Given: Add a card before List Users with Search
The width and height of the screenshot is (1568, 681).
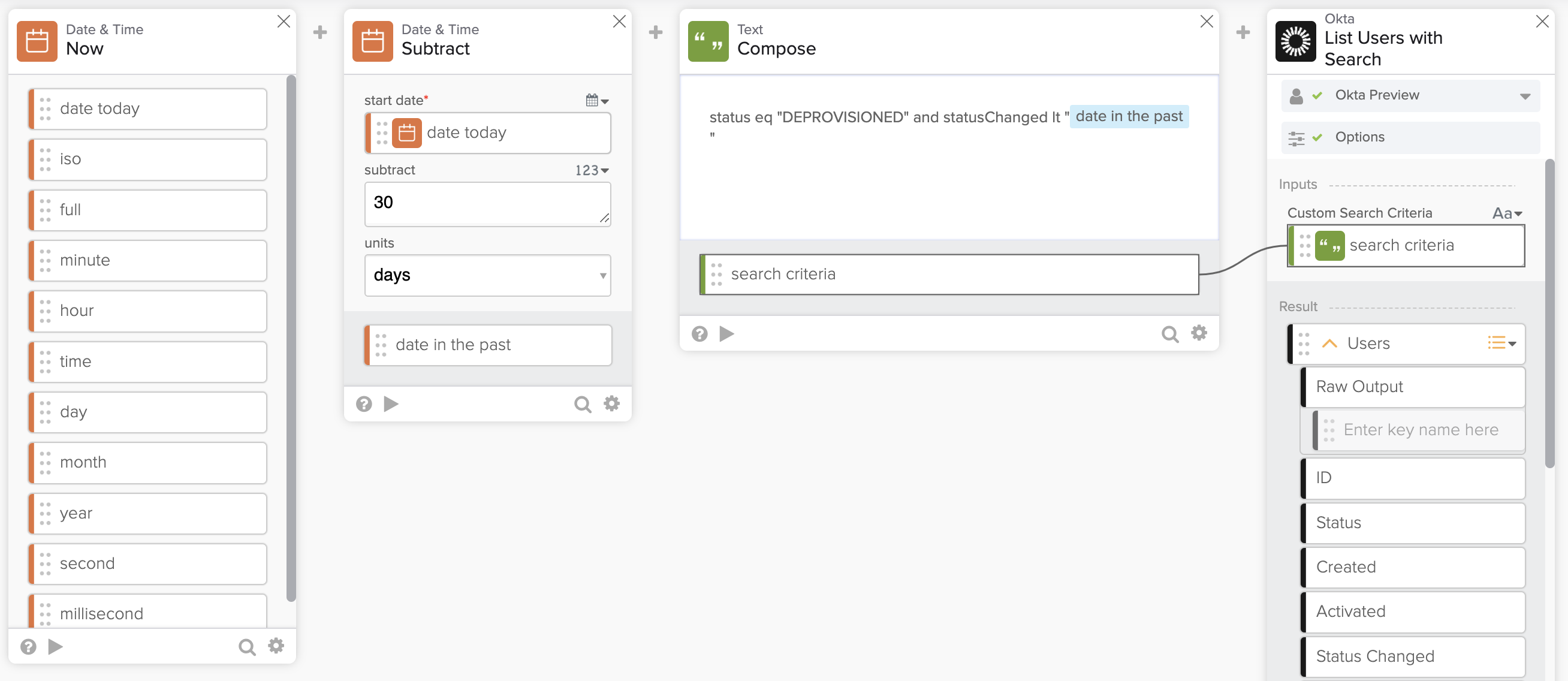Looking at the screenshot, I should tap(1243, 32).
